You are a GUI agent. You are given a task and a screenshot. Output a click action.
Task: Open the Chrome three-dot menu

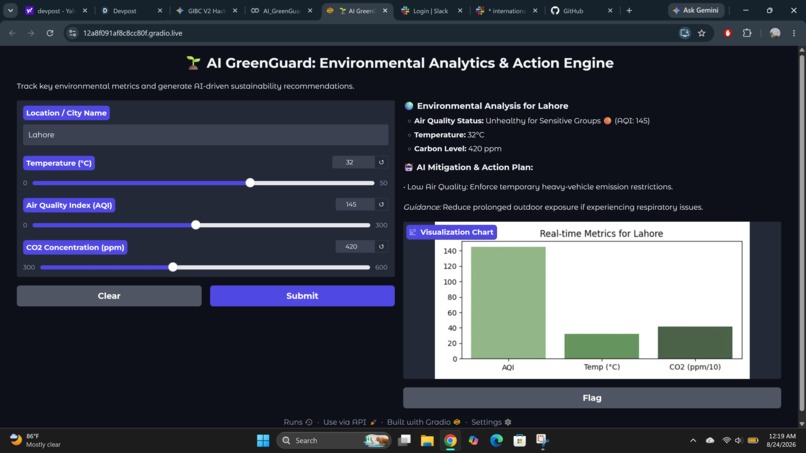click(794, 33)
